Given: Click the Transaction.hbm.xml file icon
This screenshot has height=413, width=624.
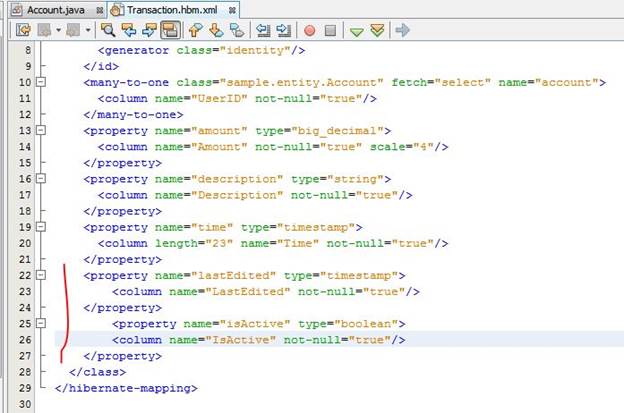Looking at the screenshot, I should 117,10.
